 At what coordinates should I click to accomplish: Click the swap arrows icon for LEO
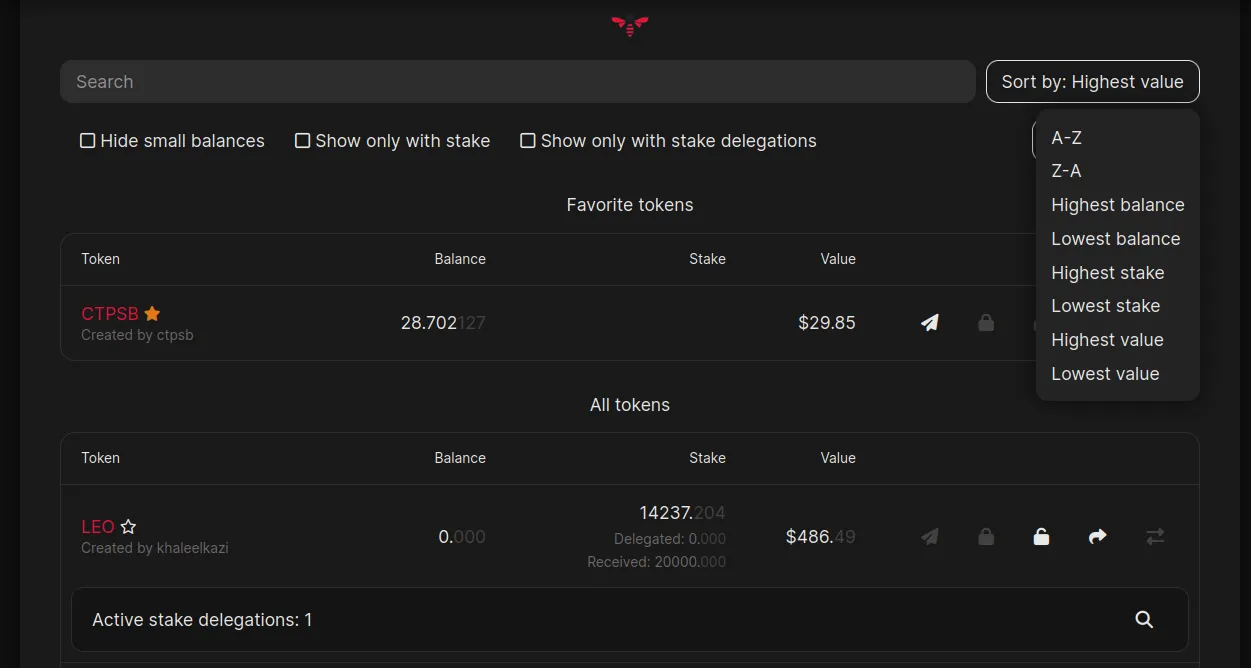(x=1155, y=536)
